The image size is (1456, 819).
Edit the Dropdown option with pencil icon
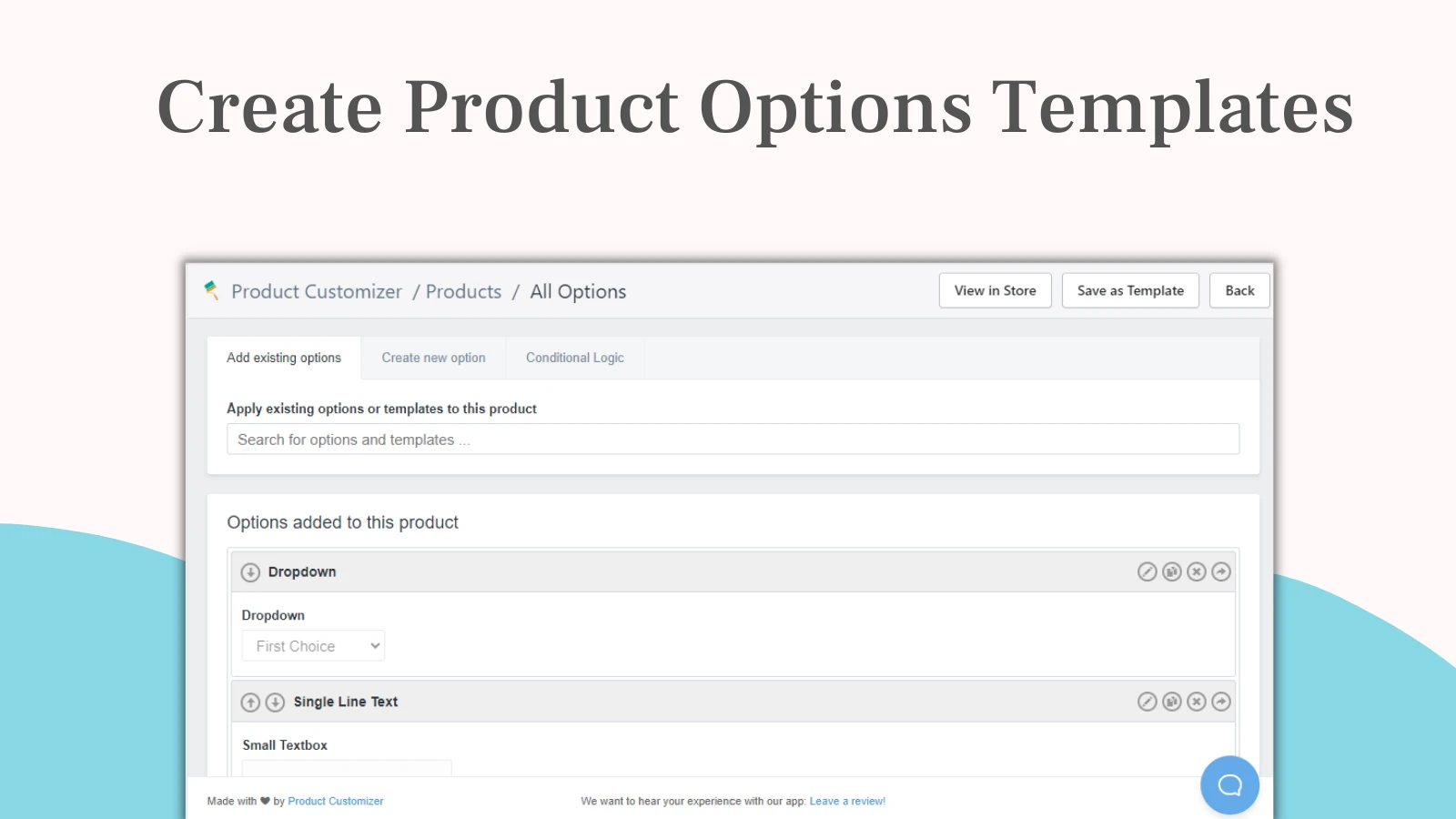point(1147,571)
